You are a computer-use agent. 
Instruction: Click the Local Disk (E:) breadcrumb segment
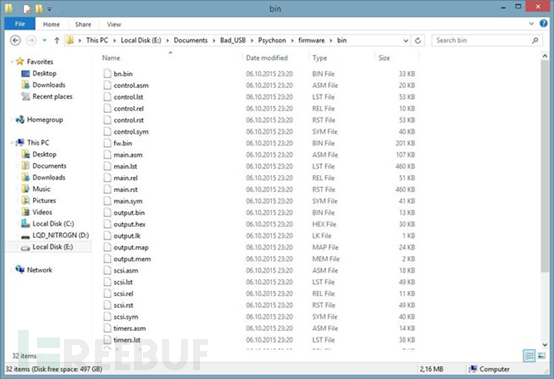click(141, 40)
